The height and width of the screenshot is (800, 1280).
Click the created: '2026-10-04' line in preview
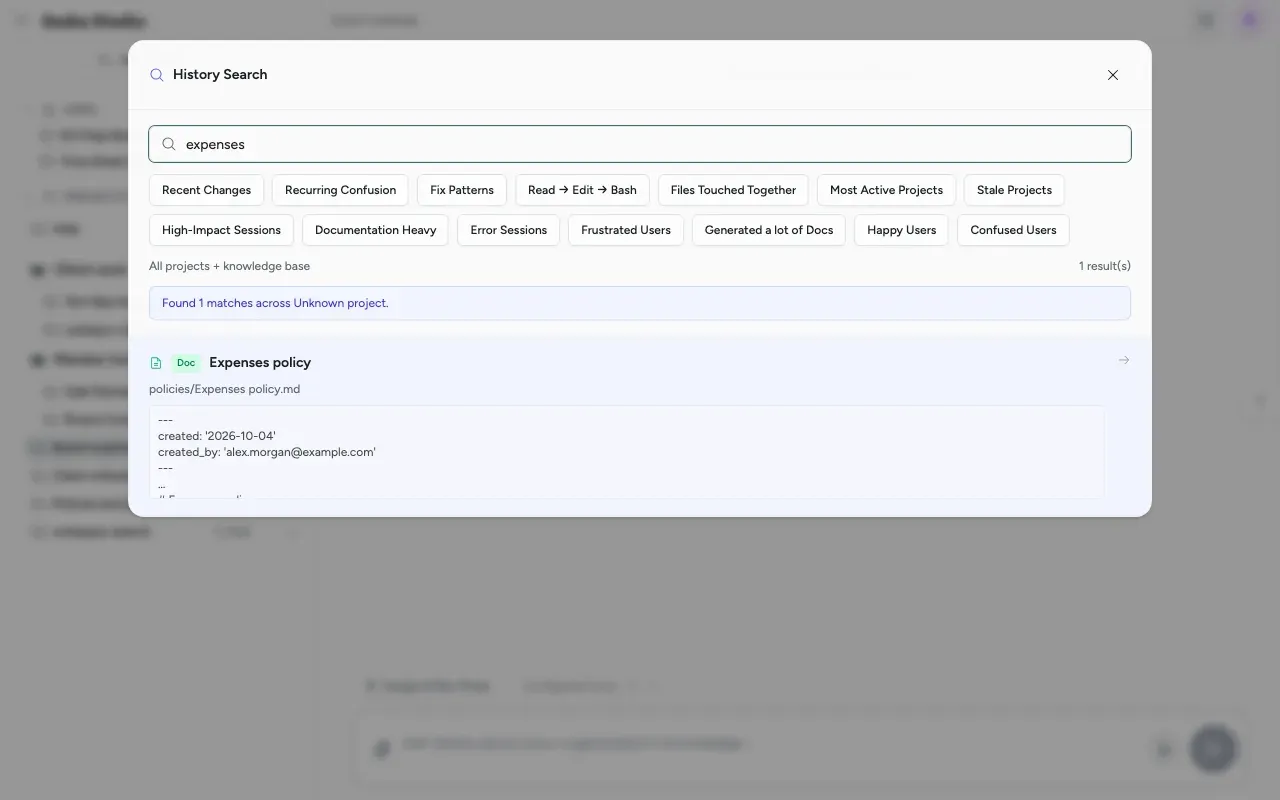(217, 436)
